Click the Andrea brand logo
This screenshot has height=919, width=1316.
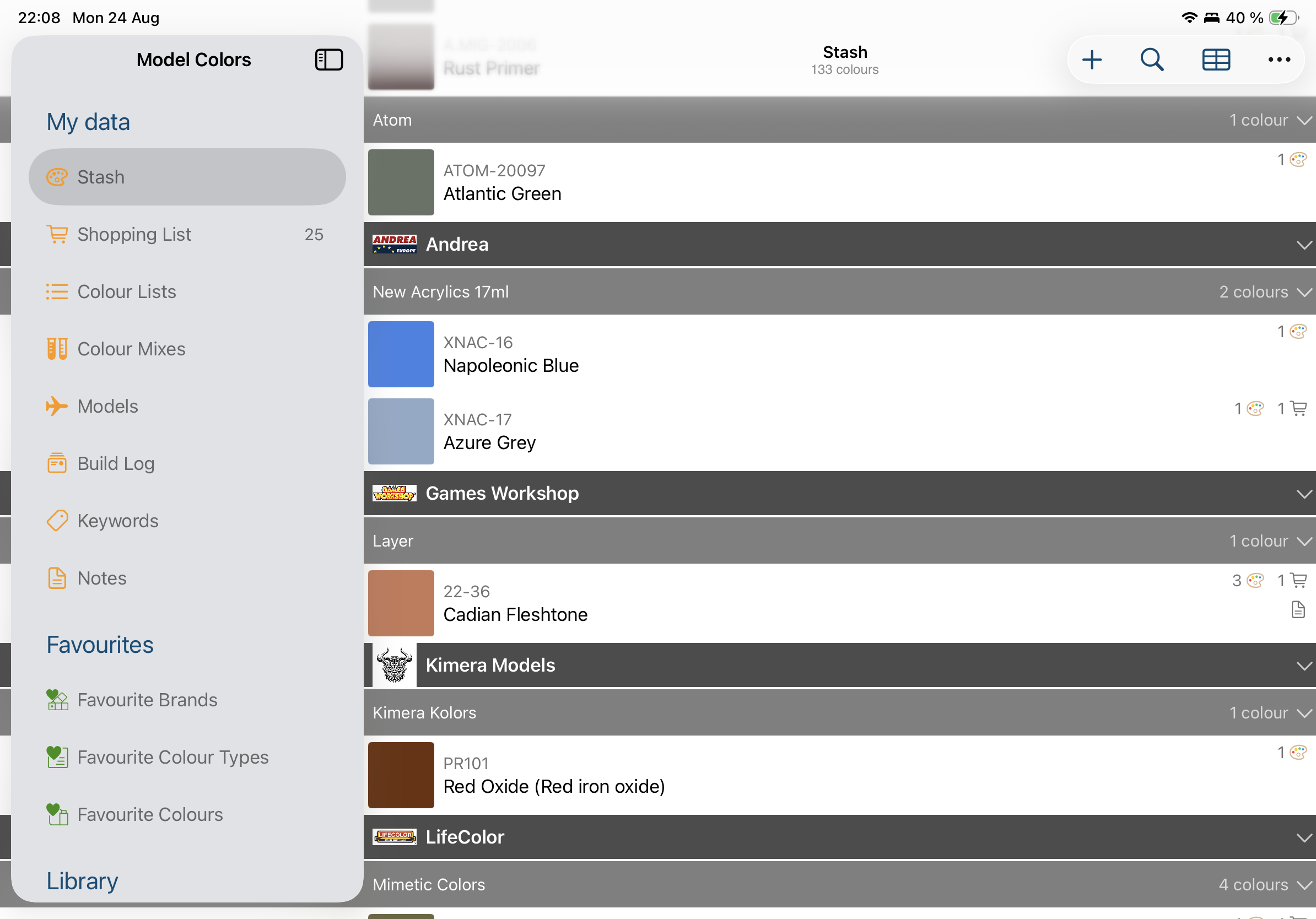[x=395, y=244]
